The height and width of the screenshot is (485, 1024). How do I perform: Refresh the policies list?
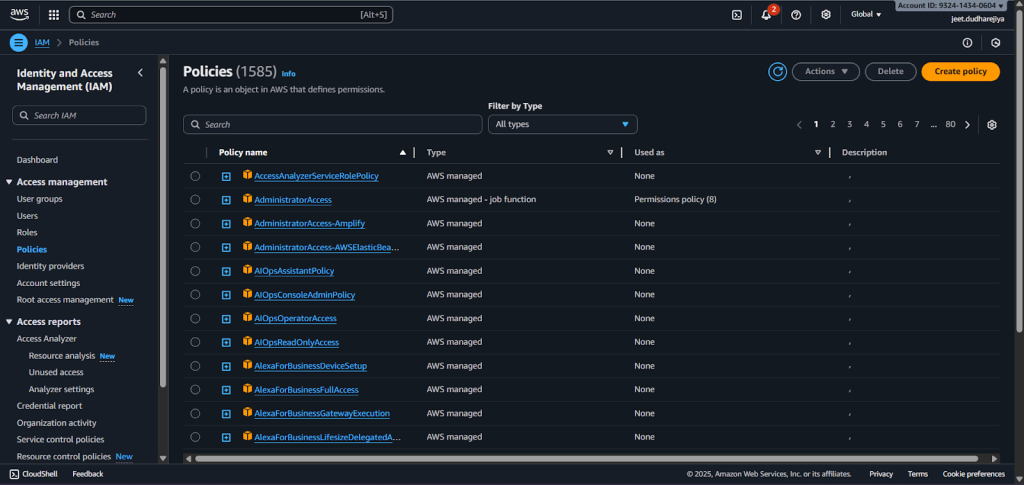point(777,72)
